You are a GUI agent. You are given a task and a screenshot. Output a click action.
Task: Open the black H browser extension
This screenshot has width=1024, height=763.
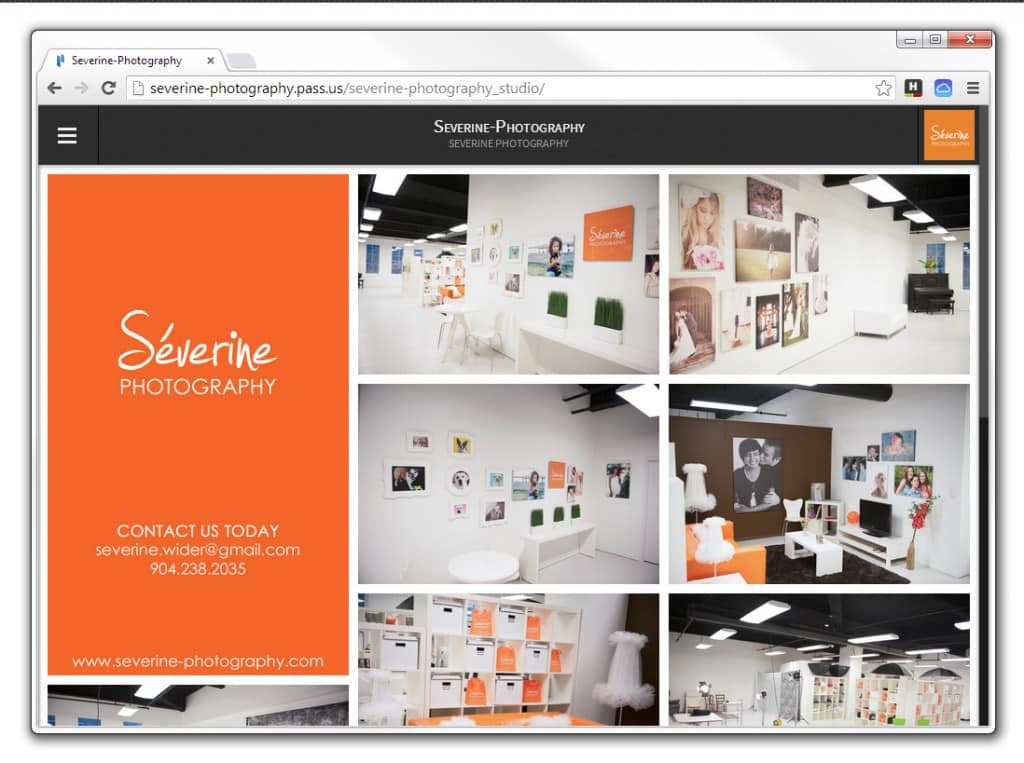[x=913, y=88]
